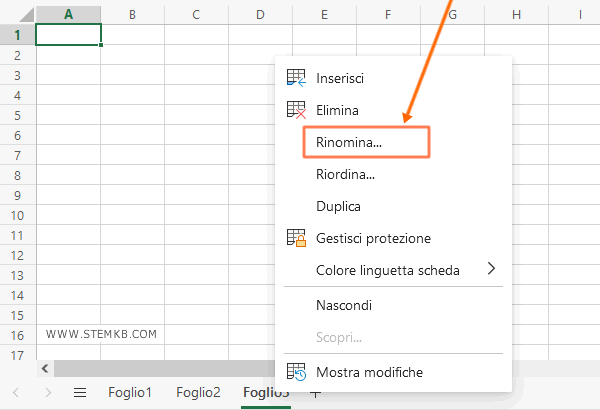This screenshot has width=600, height=410.
Task: Select column D header
Action: click(260, 15)
